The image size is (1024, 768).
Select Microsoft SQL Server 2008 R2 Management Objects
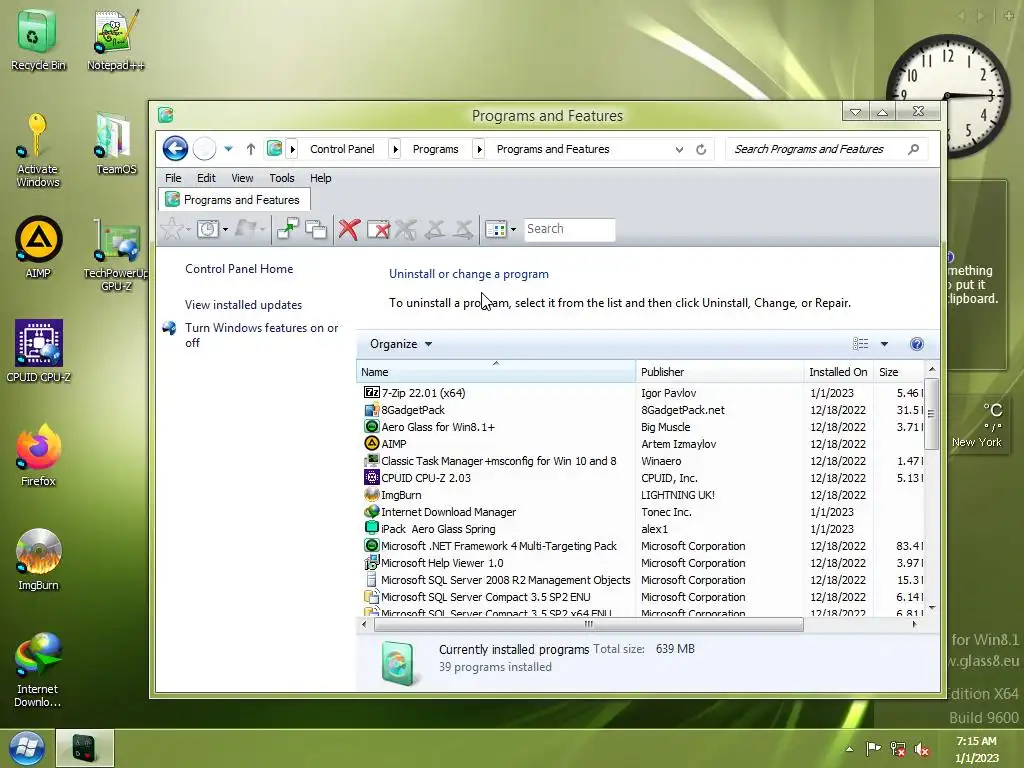[x=505, y=580]
